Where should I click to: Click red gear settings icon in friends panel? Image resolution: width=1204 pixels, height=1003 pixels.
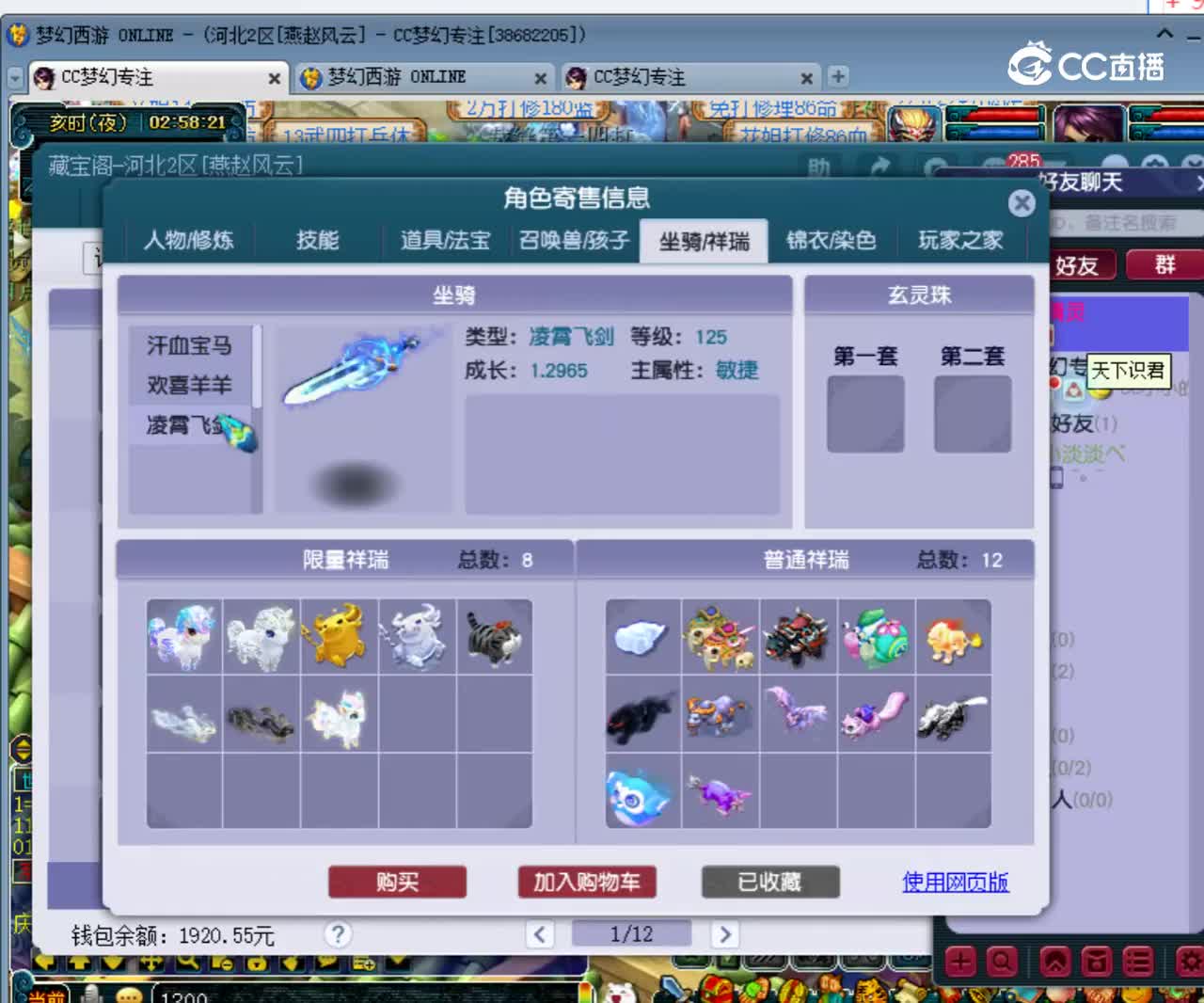click(1190, 962)
